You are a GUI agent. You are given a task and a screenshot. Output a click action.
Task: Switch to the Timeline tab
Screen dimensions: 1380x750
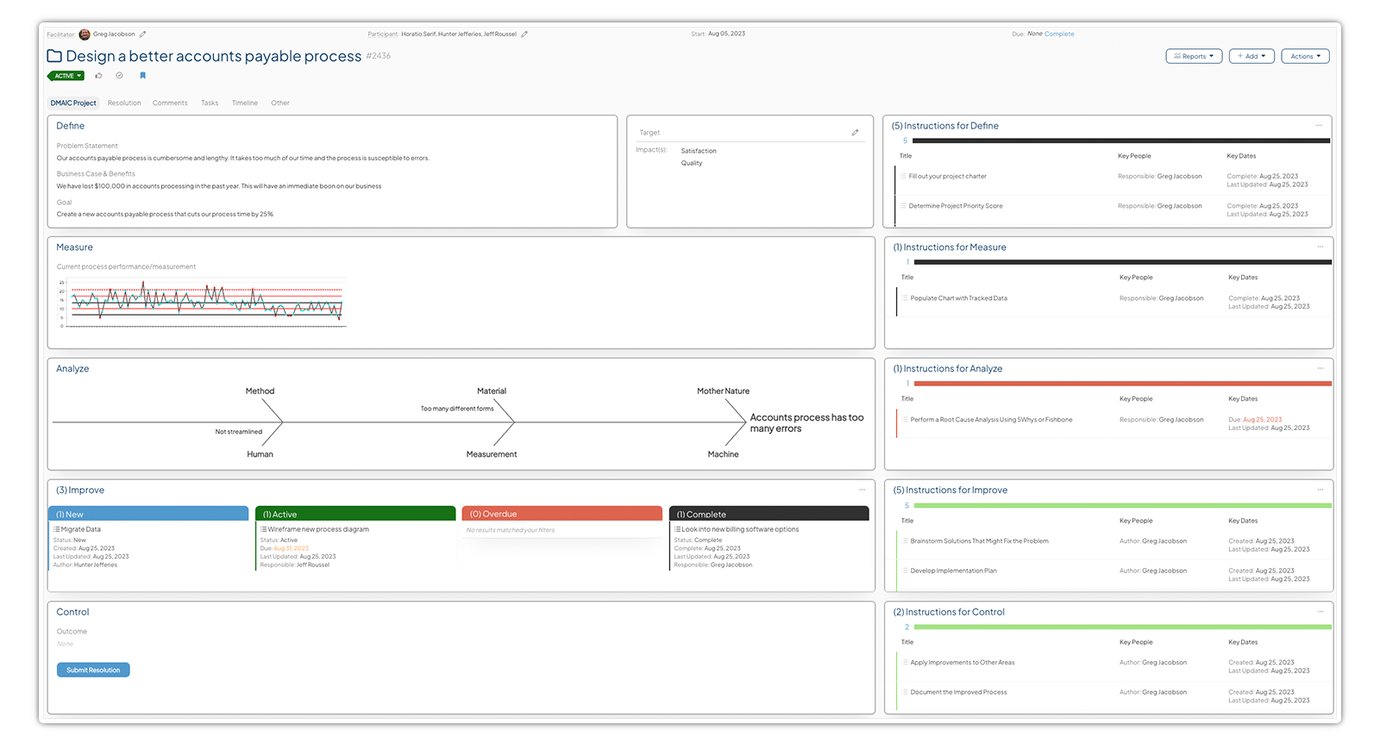(x=245, y=102)
